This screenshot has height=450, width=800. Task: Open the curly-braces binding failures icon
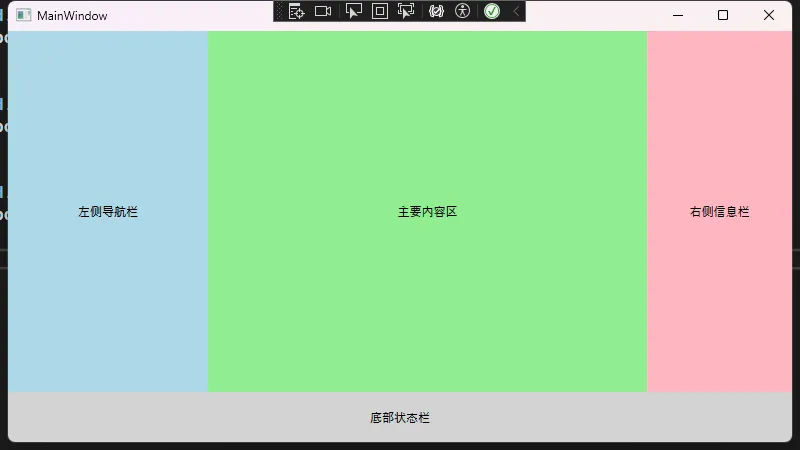point(436,11)
